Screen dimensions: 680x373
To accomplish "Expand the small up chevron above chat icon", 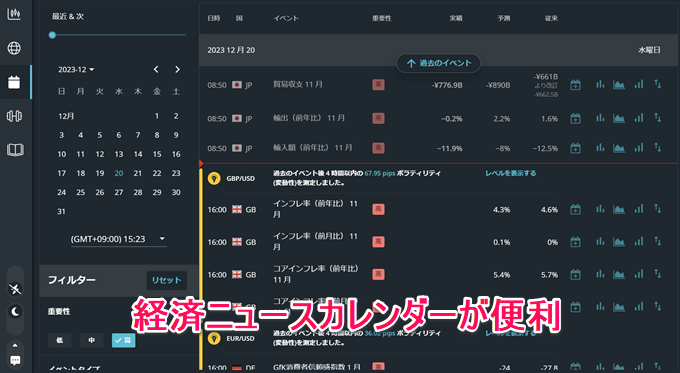I will 15,345.
